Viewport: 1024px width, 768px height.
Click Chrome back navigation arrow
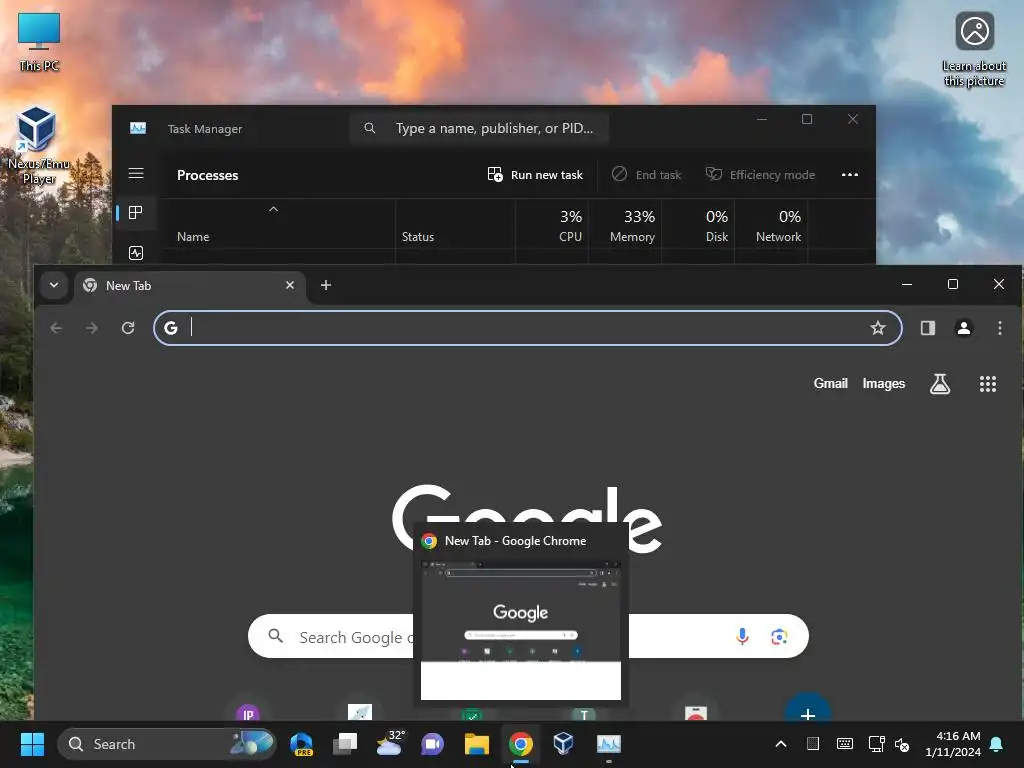56,328
